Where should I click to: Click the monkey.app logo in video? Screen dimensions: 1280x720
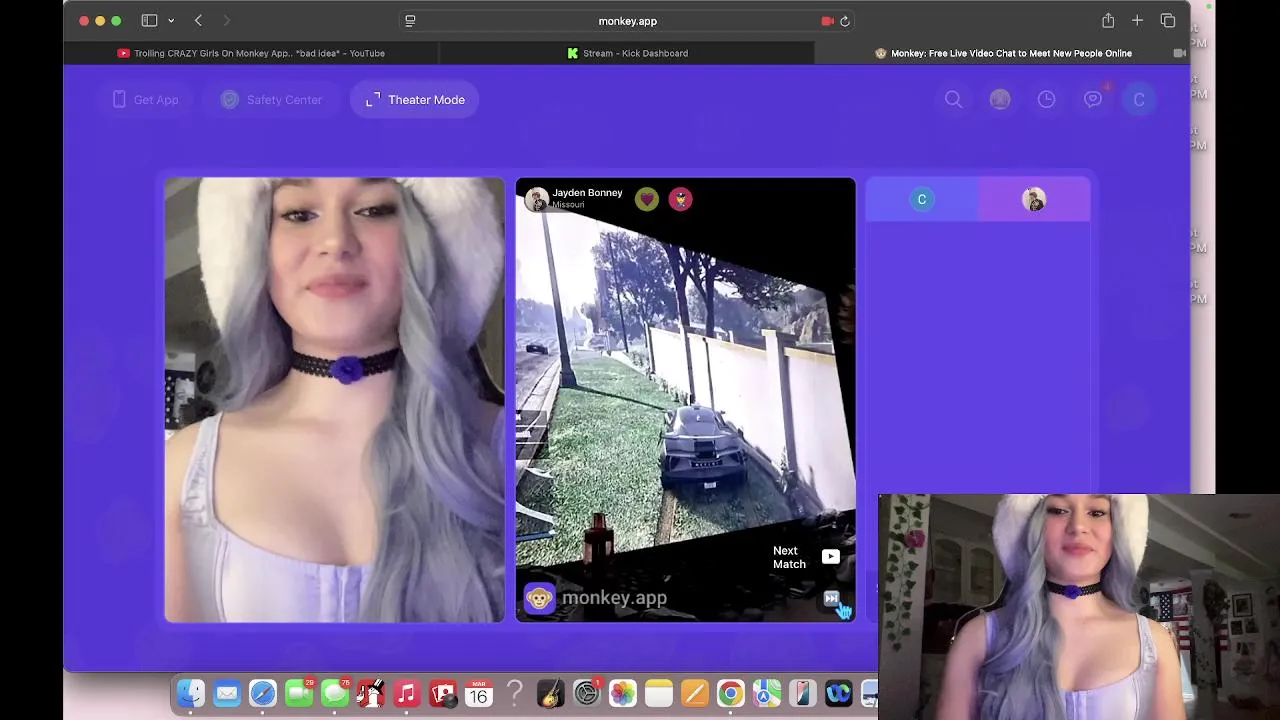pyautogui.click(x=596, y=598)
